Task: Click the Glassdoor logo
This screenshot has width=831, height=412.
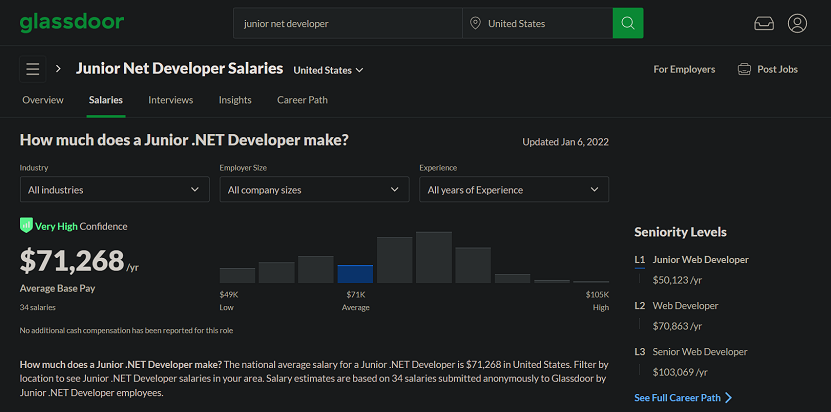Action: tap(72, 22)
